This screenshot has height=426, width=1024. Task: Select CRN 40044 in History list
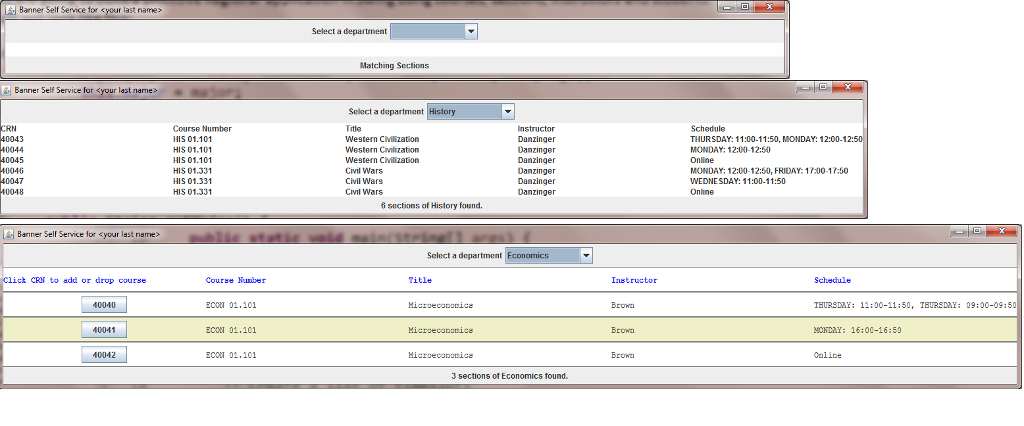coord(12,150)
